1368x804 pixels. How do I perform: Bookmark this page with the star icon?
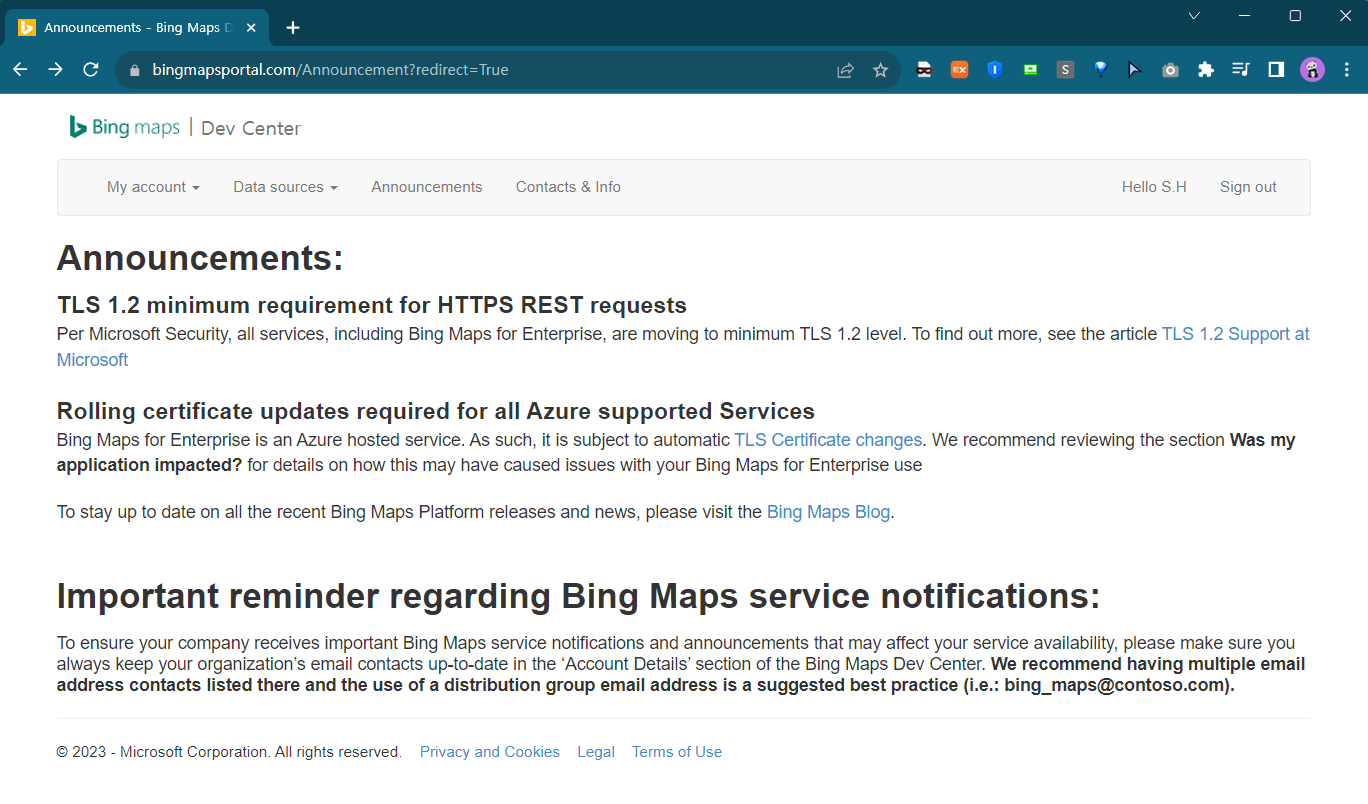880,70
